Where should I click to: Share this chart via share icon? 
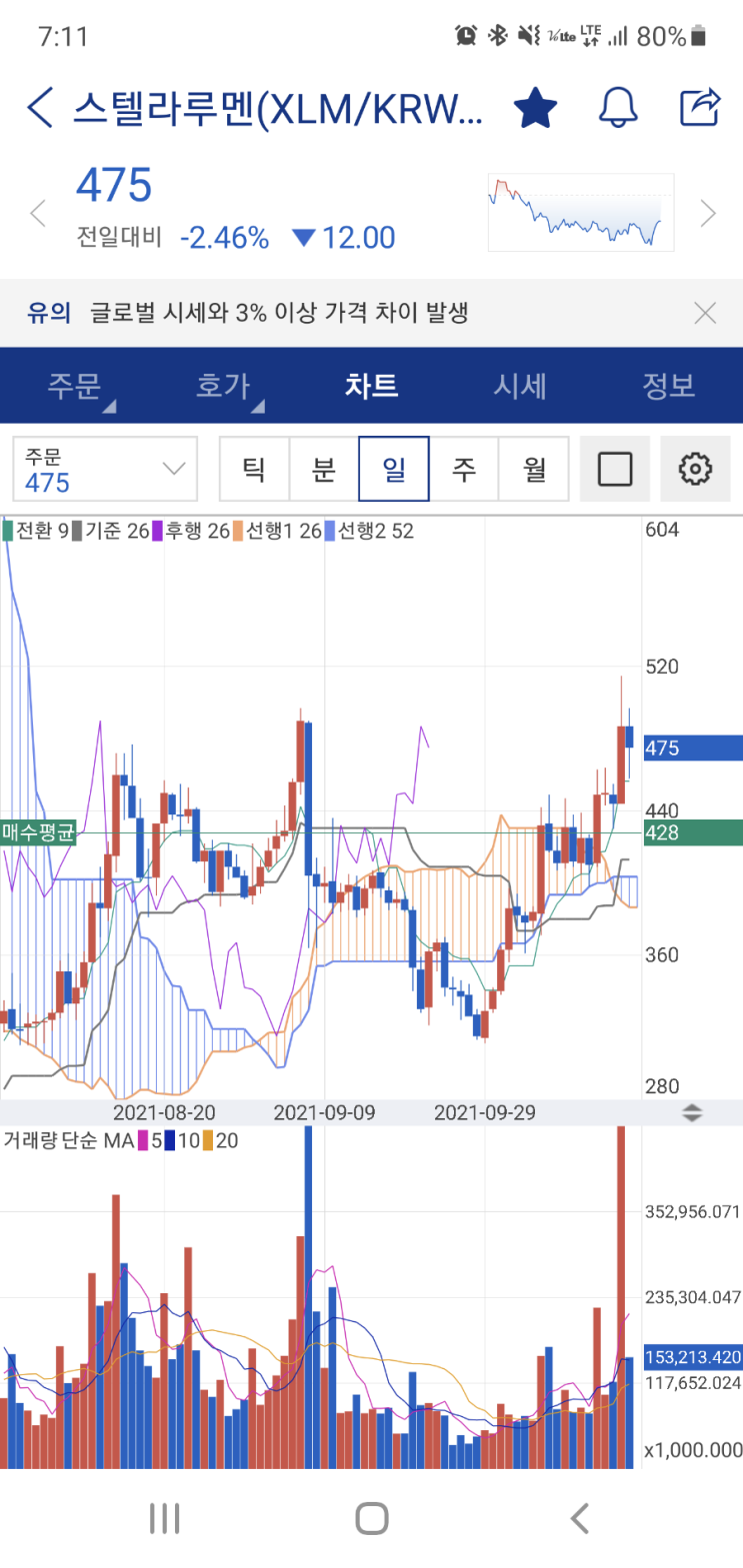(x=700, y=107)
